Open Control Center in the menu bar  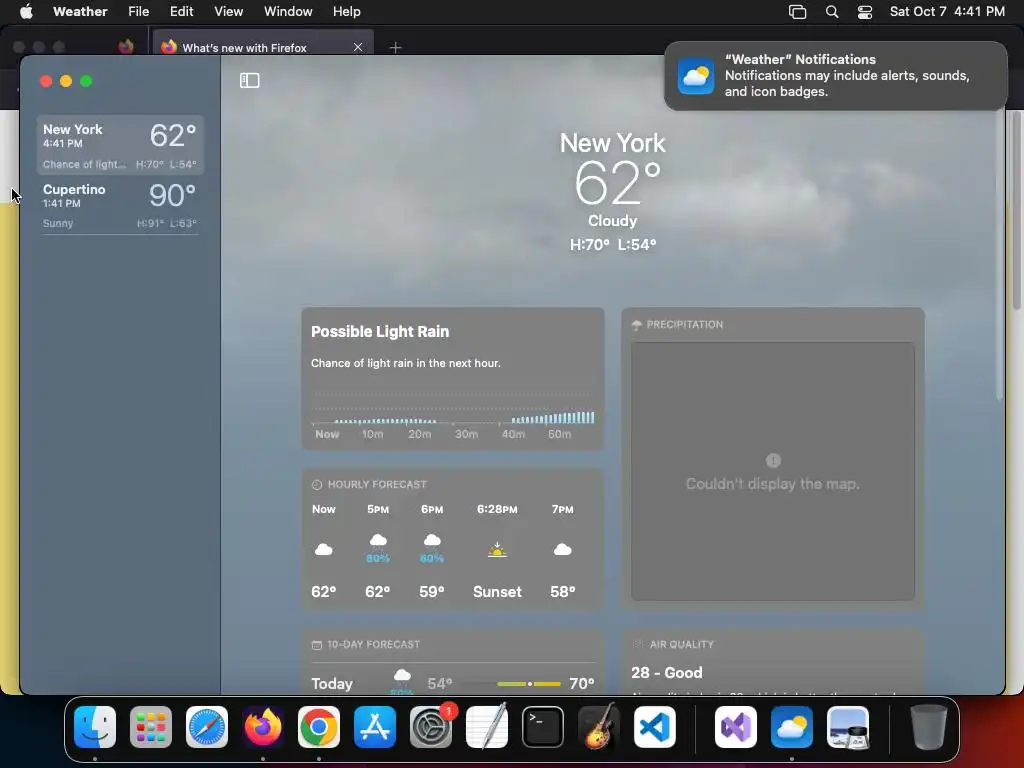coord(865,12)
